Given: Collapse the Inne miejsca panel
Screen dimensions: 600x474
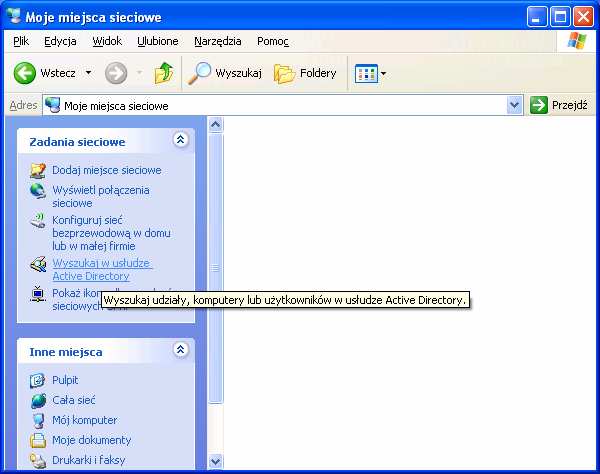Looking at the screenshot, I should 180,351.
